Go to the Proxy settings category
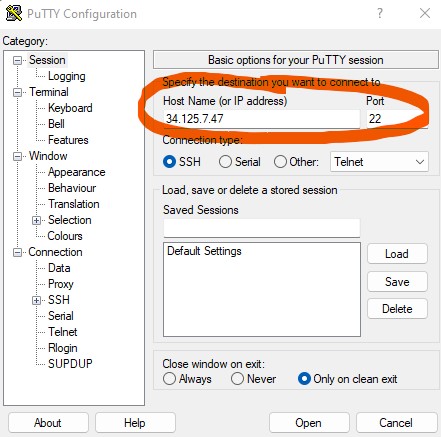441x437 pixels. (x=61, y=284)
